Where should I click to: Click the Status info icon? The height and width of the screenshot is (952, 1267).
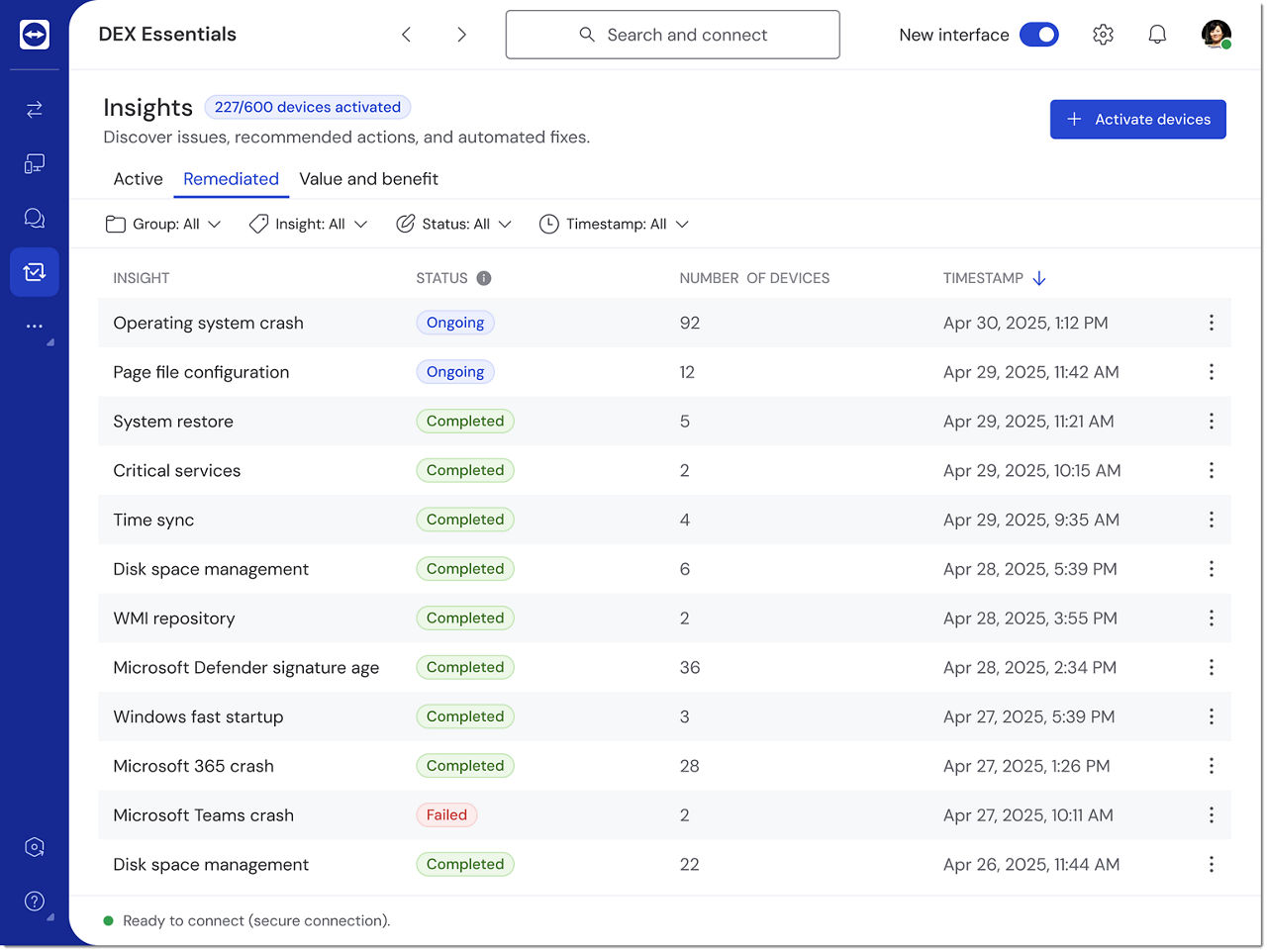pos(484,278)
